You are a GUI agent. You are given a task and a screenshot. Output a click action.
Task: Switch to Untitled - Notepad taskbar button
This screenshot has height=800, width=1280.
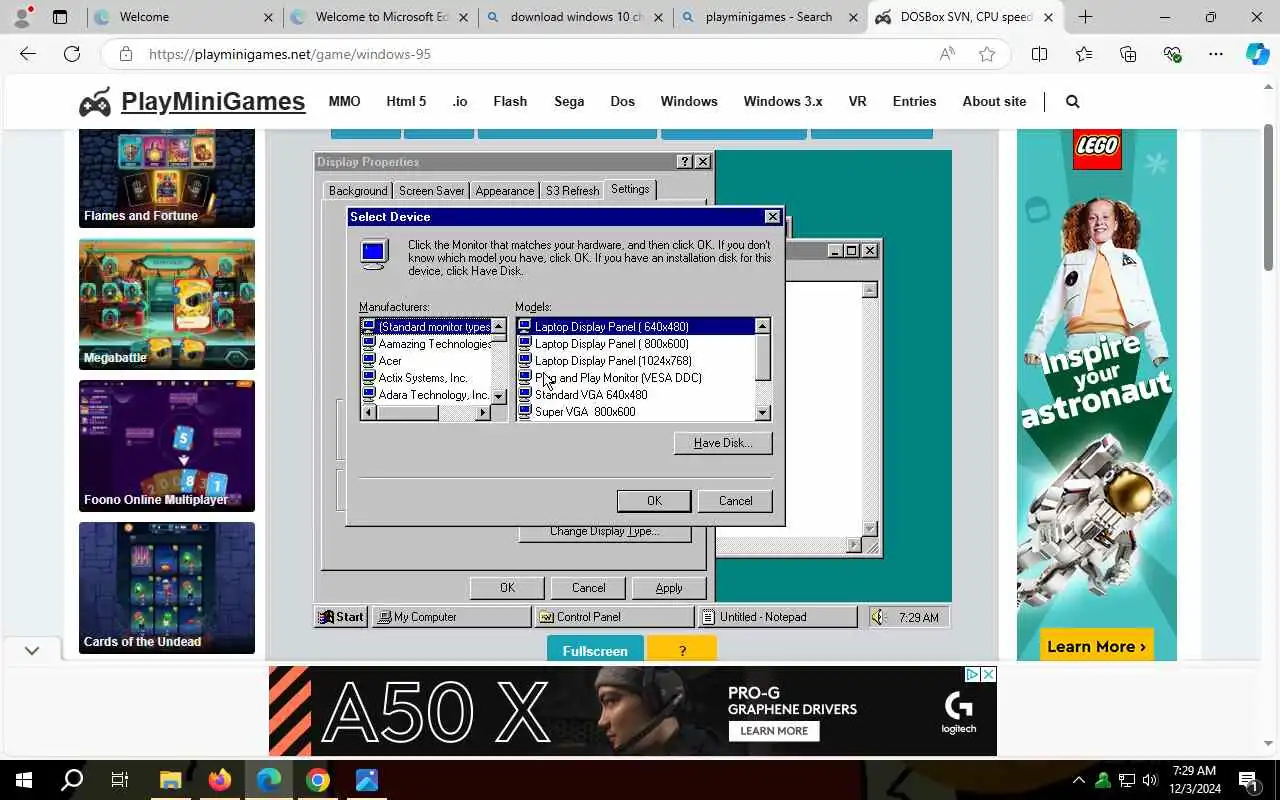(x=777, y=617)
